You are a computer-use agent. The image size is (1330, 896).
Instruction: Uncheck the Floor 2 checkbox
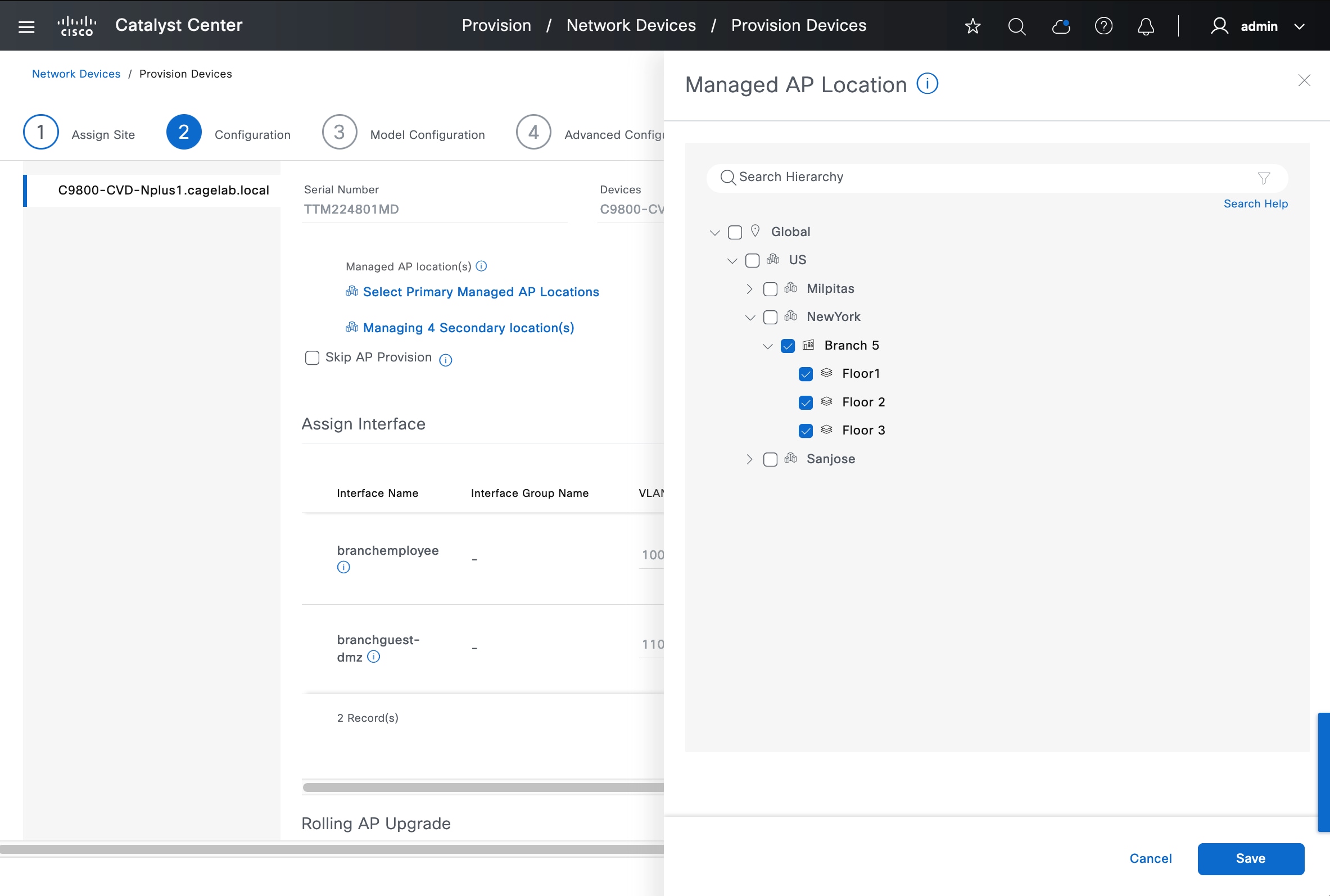click(x=805, y=402)
